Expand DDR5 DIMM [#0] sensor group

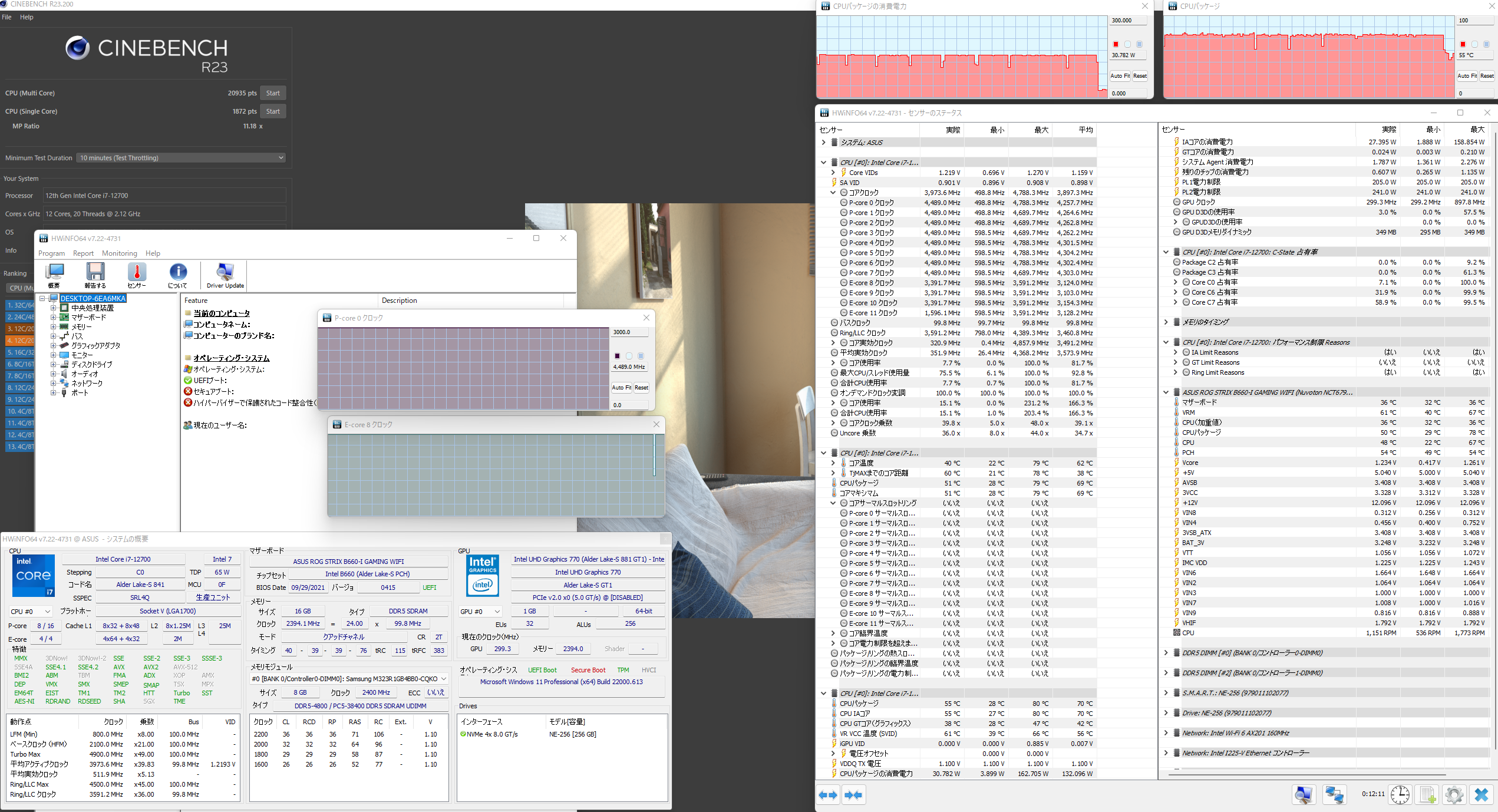pos(1166,653)
